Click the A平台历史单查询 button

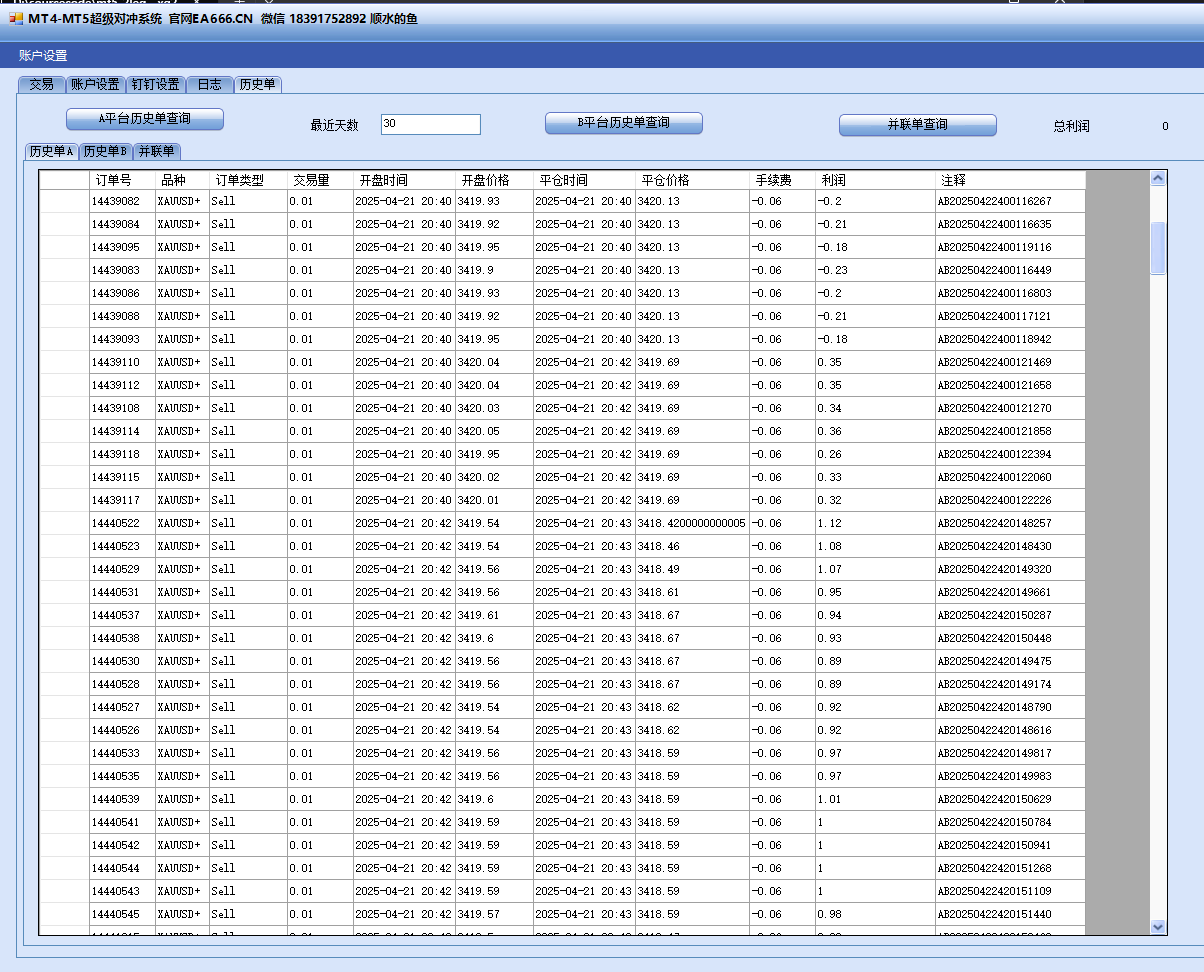(x=145, y=119)
